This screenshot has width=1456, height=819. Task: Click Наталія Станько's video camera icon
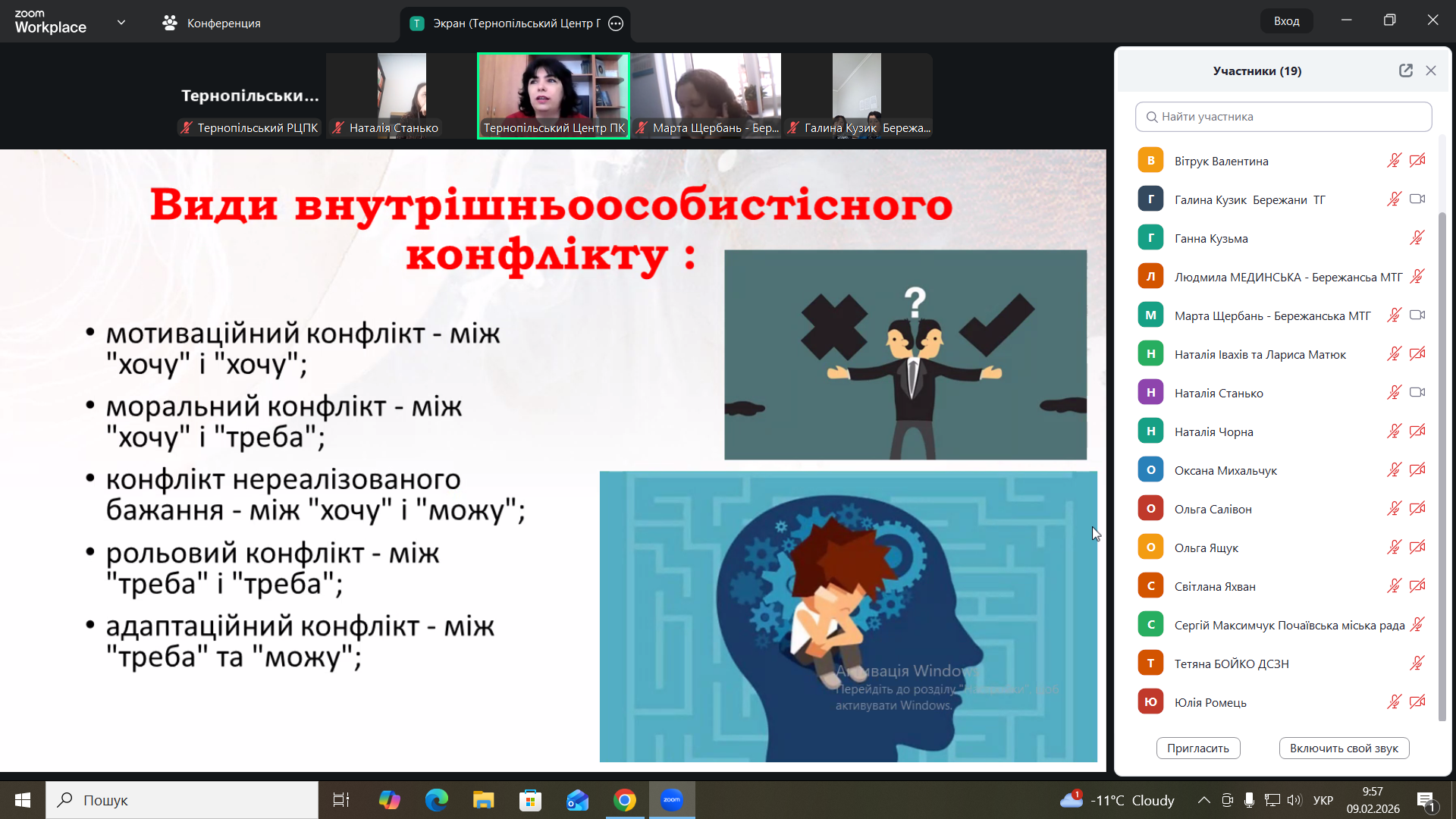[1417, 393]
